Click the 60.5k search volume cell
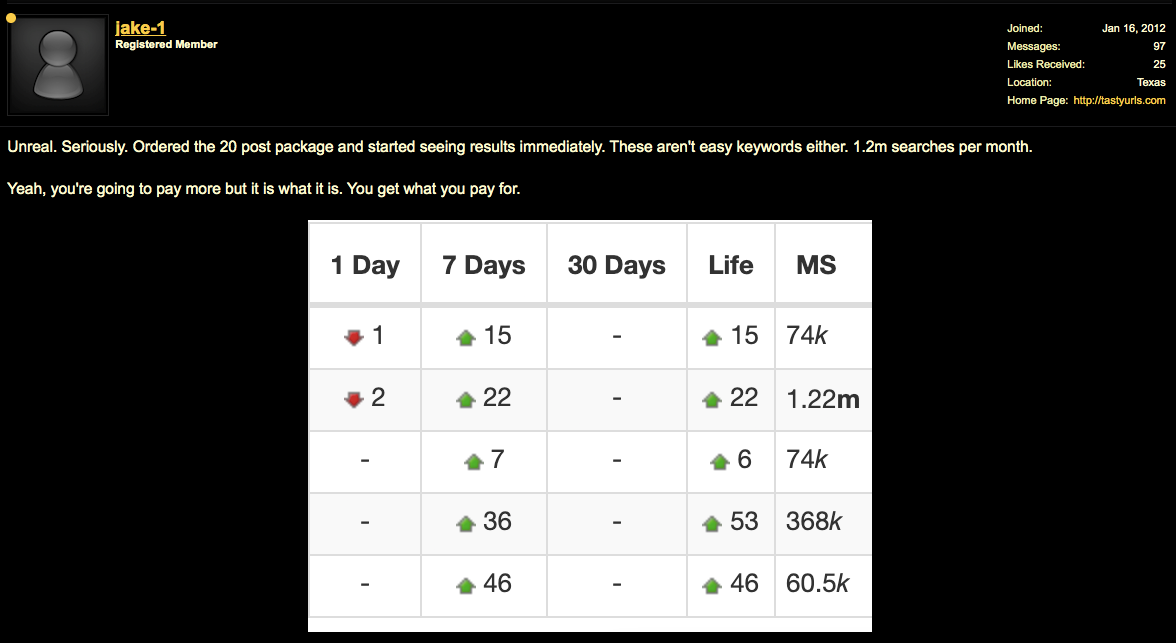 tap(823, 585)
